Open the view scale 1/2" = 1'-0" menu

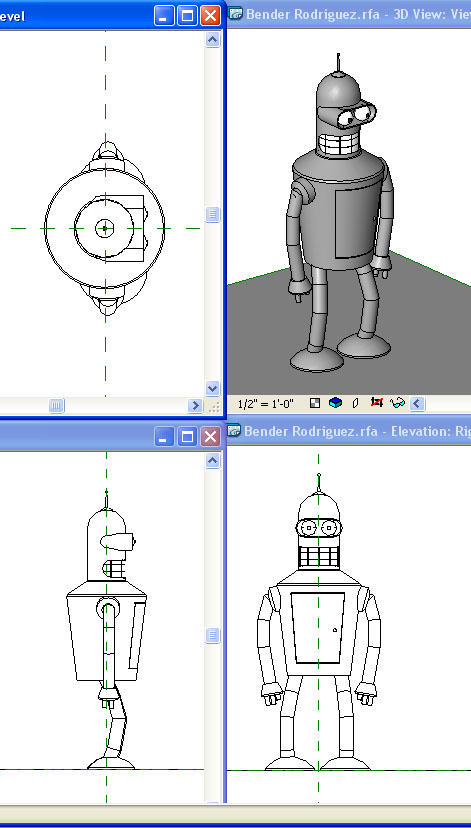(266, 404)
